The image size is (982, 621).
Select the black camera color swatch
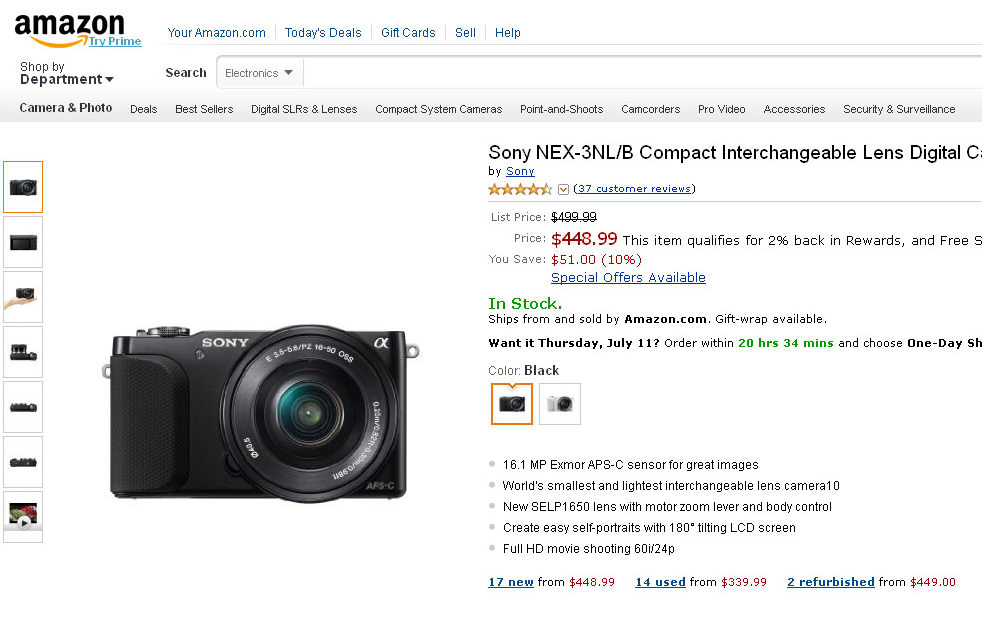[x=512, y=404]
